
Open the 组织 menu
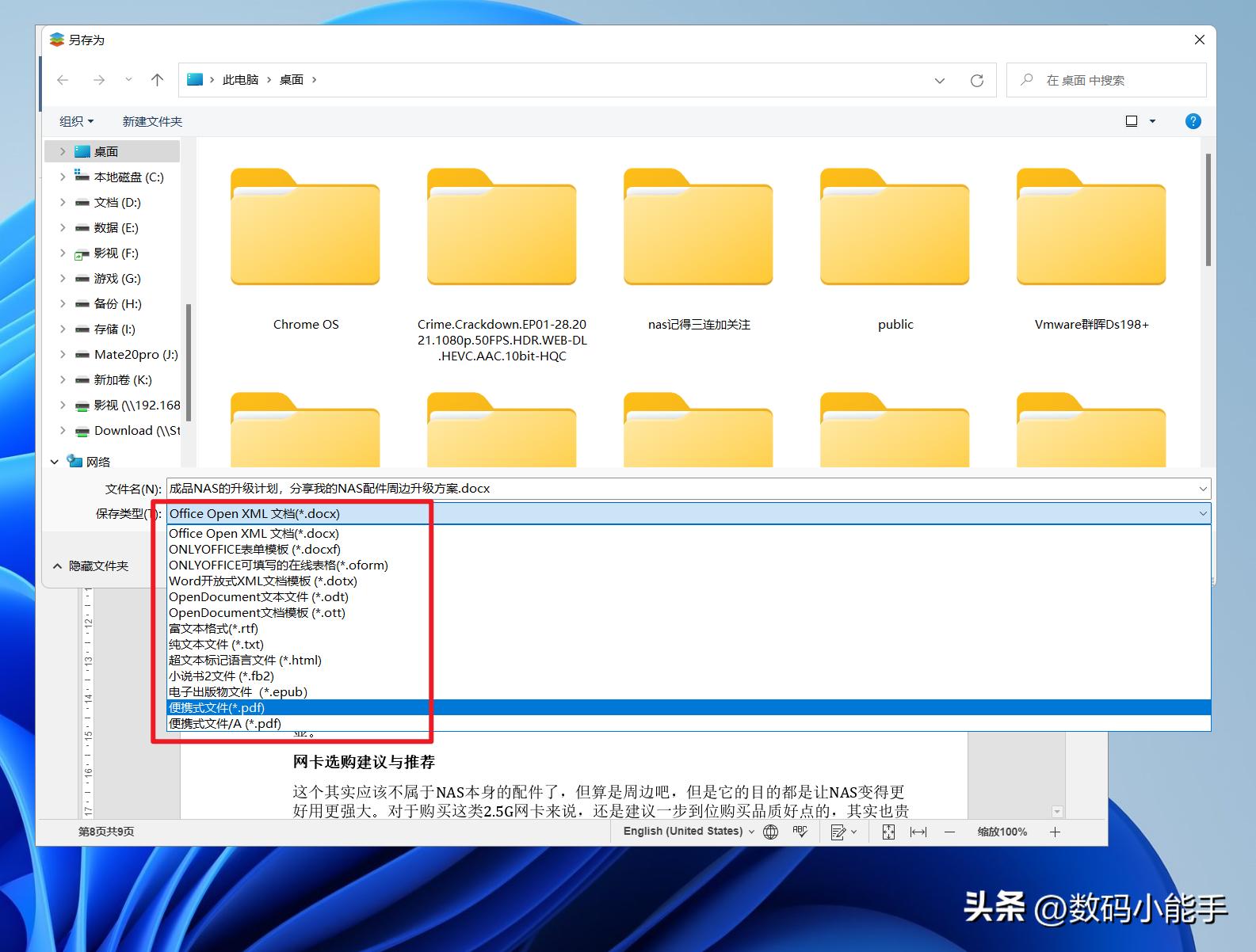click(x=76, y=121)
